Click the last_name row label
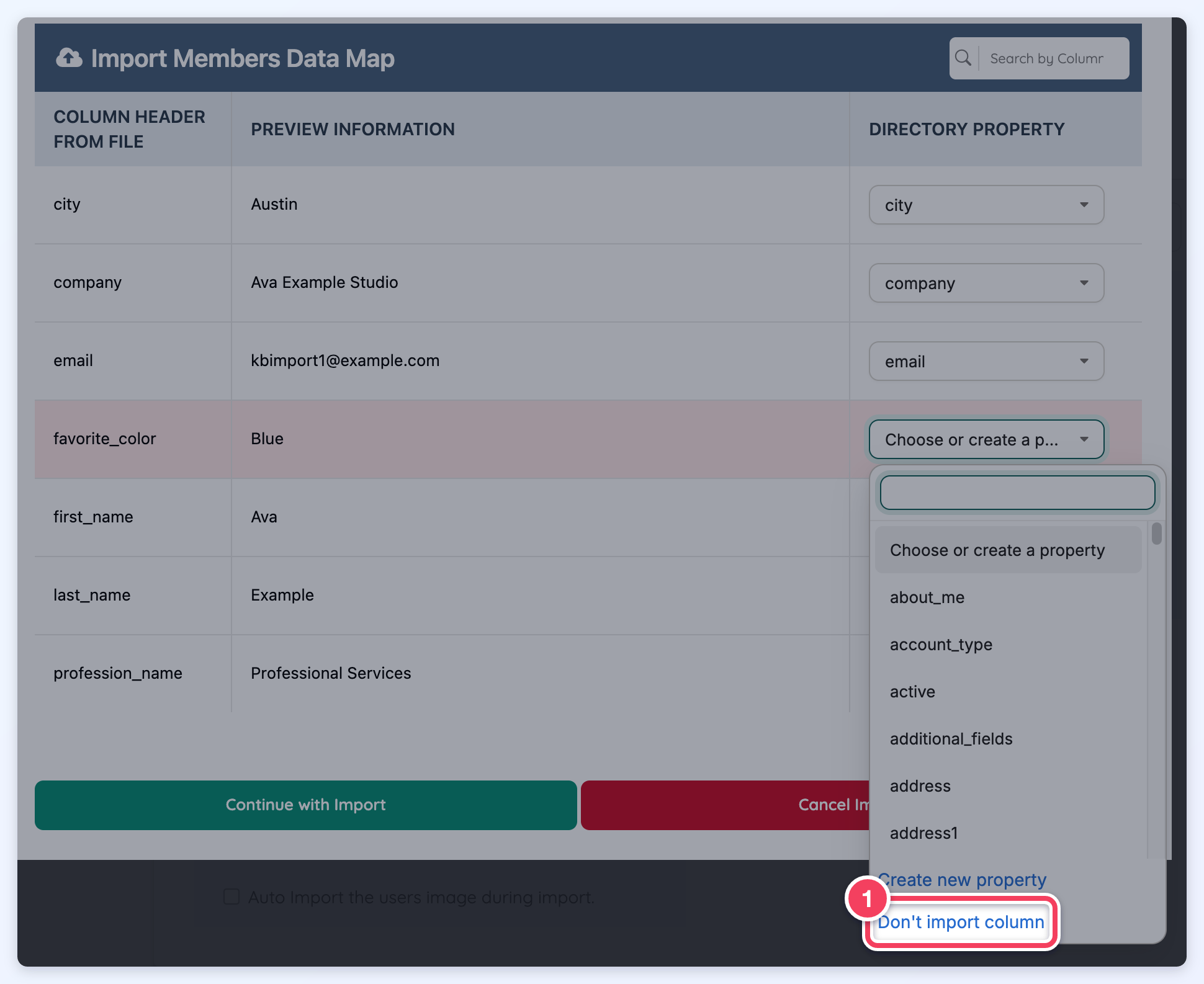 pos(92,595)
